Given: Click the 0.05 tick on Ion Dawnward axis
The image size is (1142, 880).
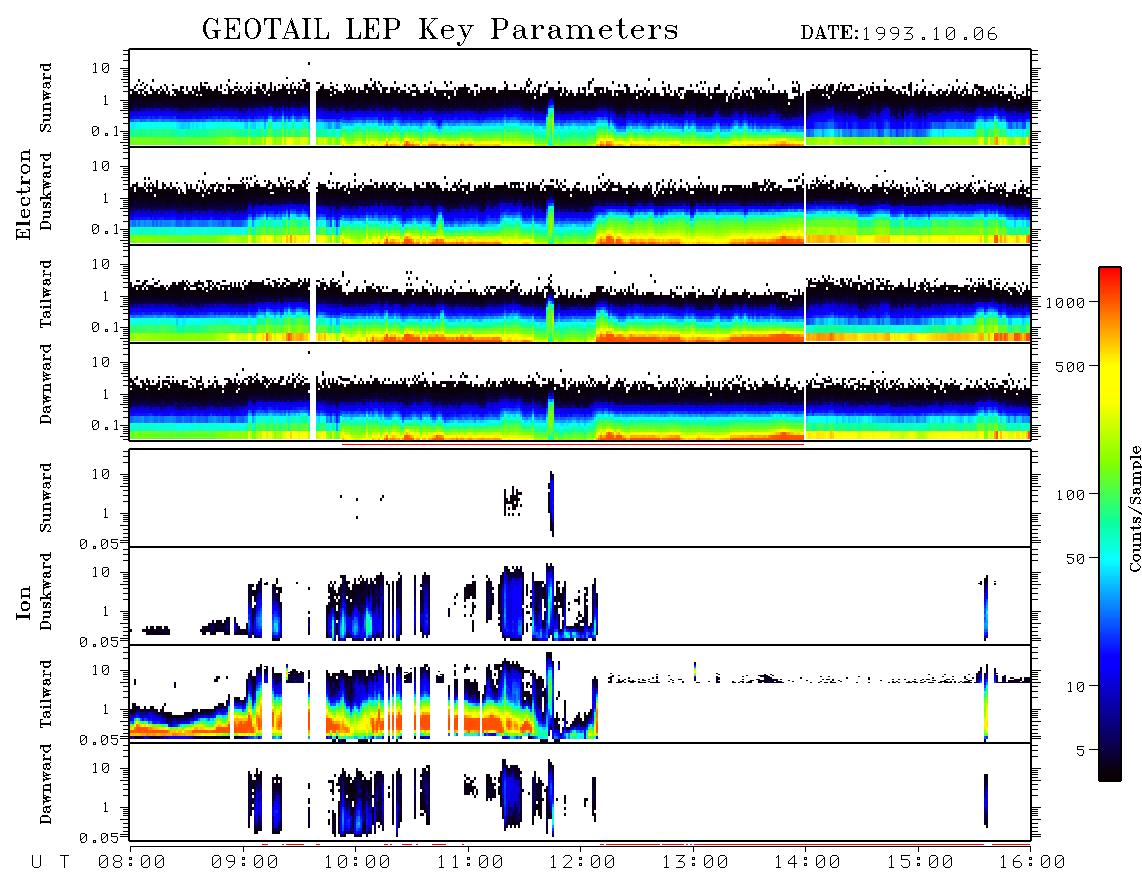Looking at the screenshot, I should (x=98, y=838).
